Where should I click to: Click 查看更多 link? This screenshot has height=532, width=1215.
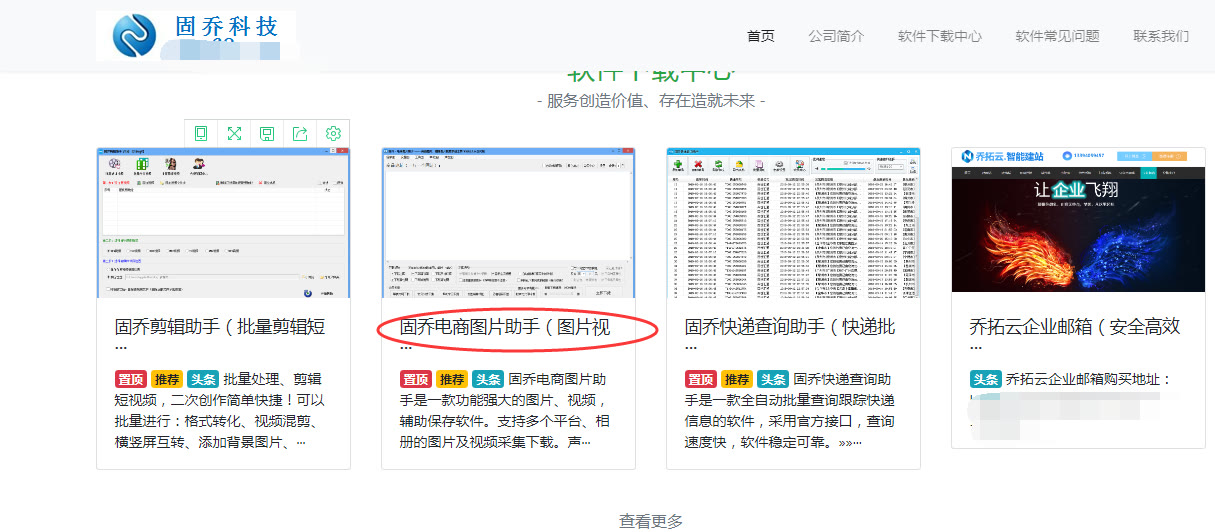[x=651, y=521]
